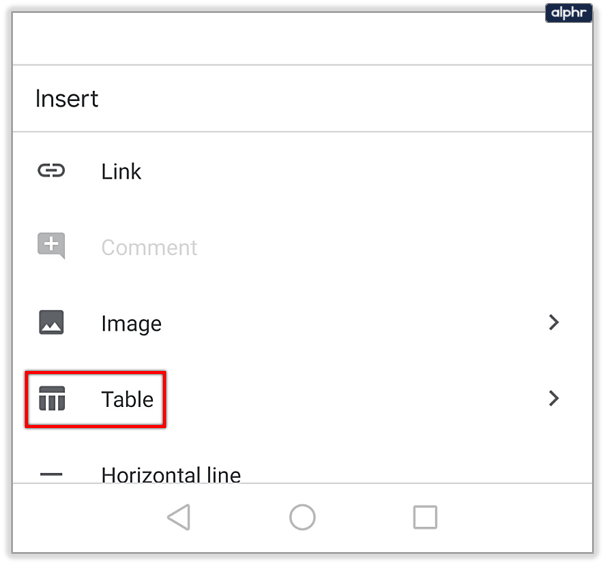
Task: Tap the Comment plus-bubble icon
Action: (51, 246)
